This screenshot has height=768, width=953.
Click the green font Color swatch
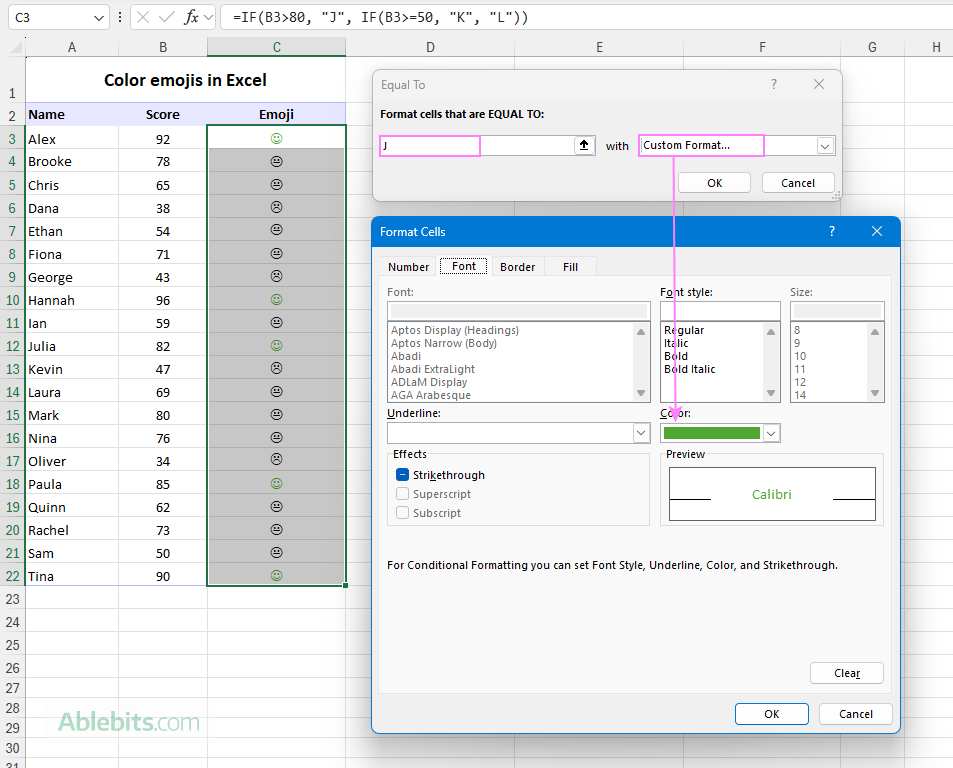click(x=711, y=433)
